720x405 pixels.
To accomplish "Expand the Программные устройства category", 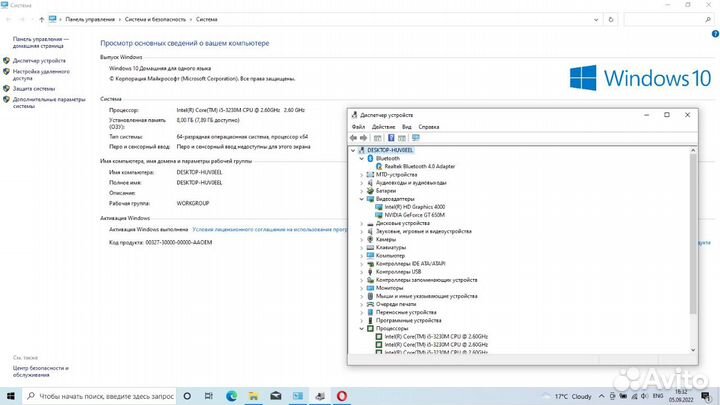I will pyautogui.click(x=361, y=321).
